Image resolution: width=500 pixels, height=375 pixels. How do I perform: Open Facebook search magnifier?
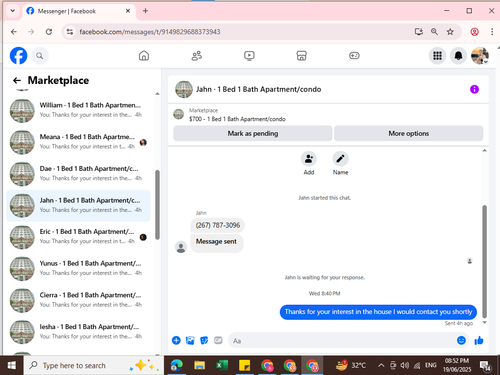click(40, 56)
